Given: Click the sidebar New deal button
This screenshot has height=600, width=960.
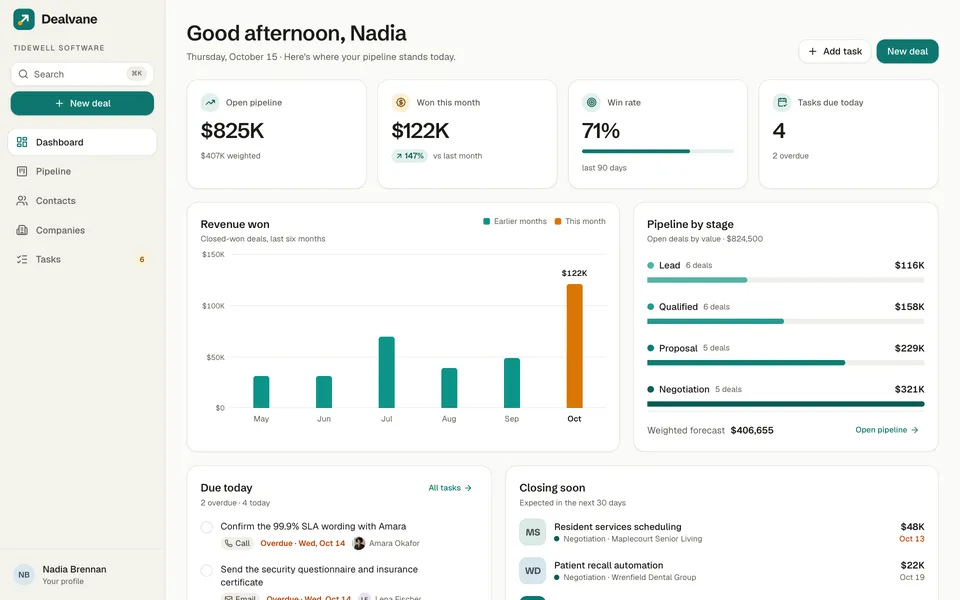Looking at the screenshot, I should [82, 103].
